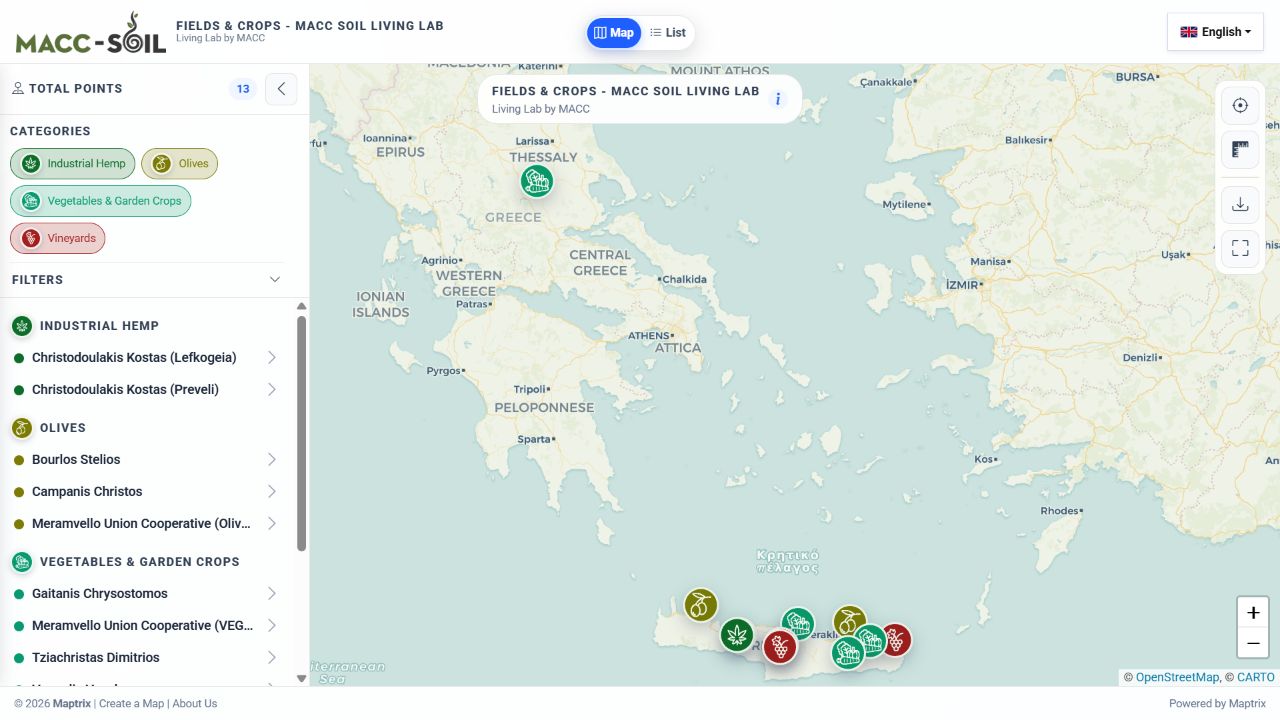Click the sidebar list scrollbar thumb
The image size is (1280, 720).
[301, 433]
